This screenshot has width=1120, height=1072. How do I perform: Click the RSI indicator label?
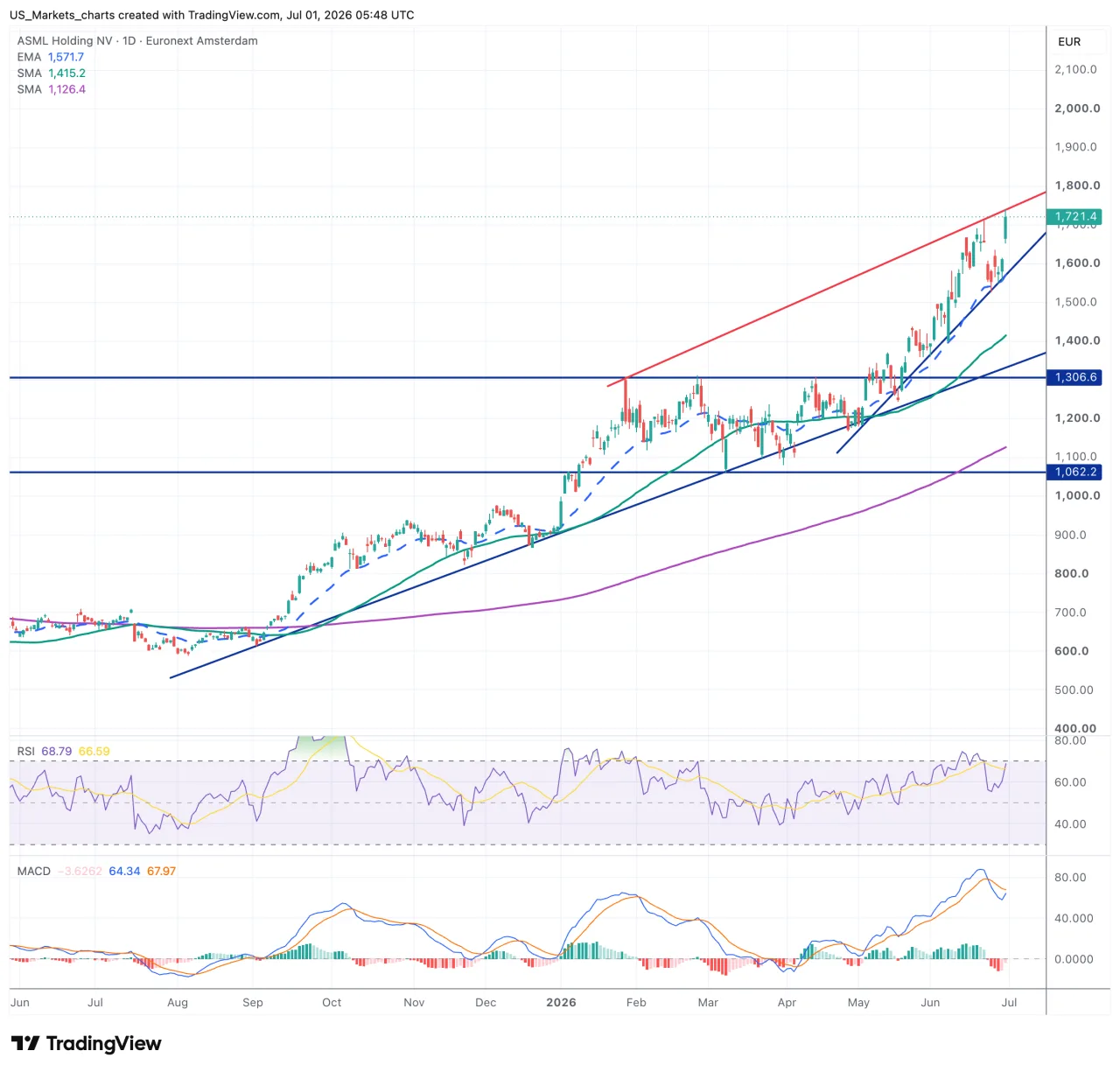tap(26, 752)
